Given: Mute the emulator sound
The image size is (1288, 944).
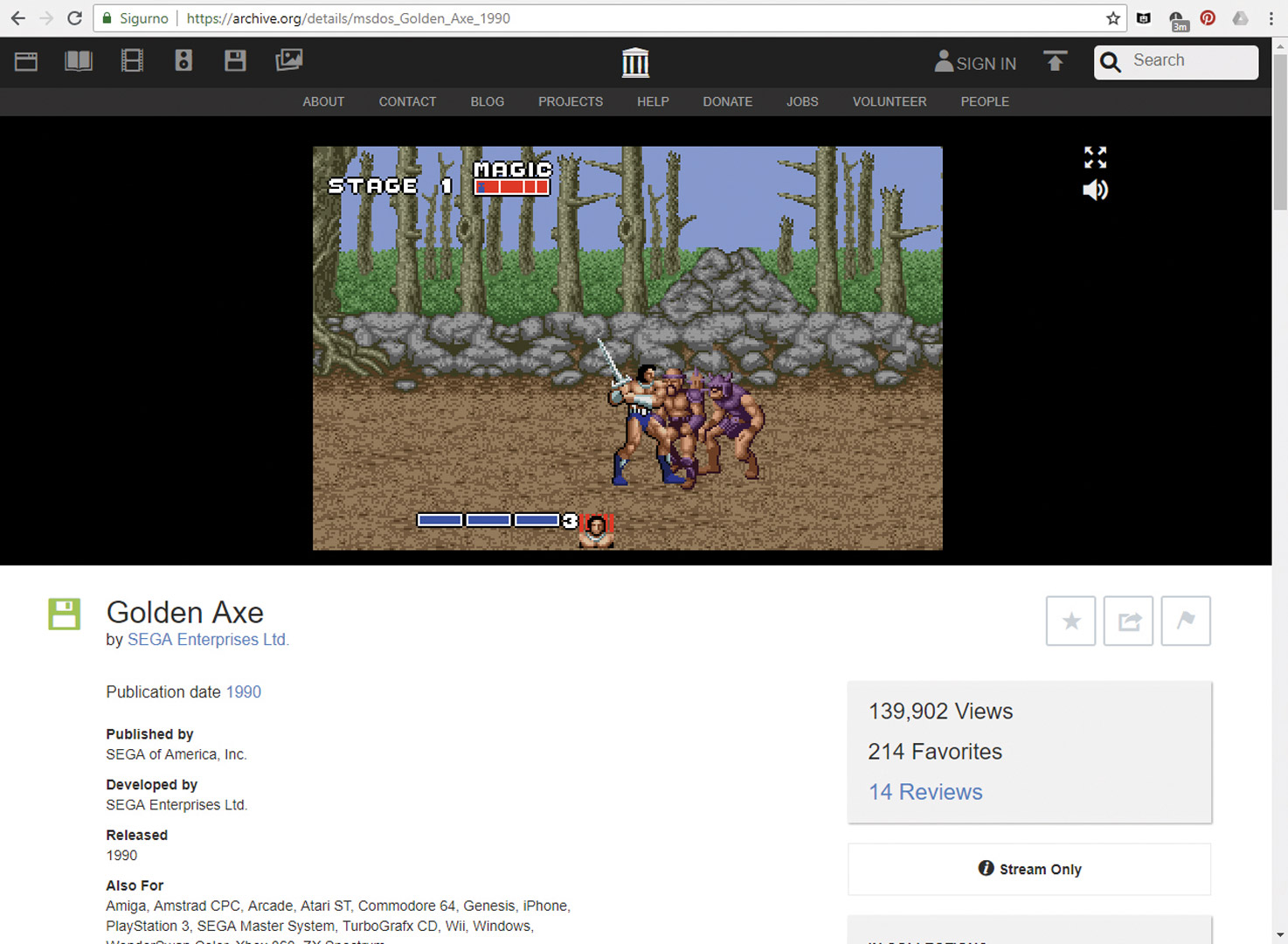Looking at the screenshot, I should click(1095, 190).
